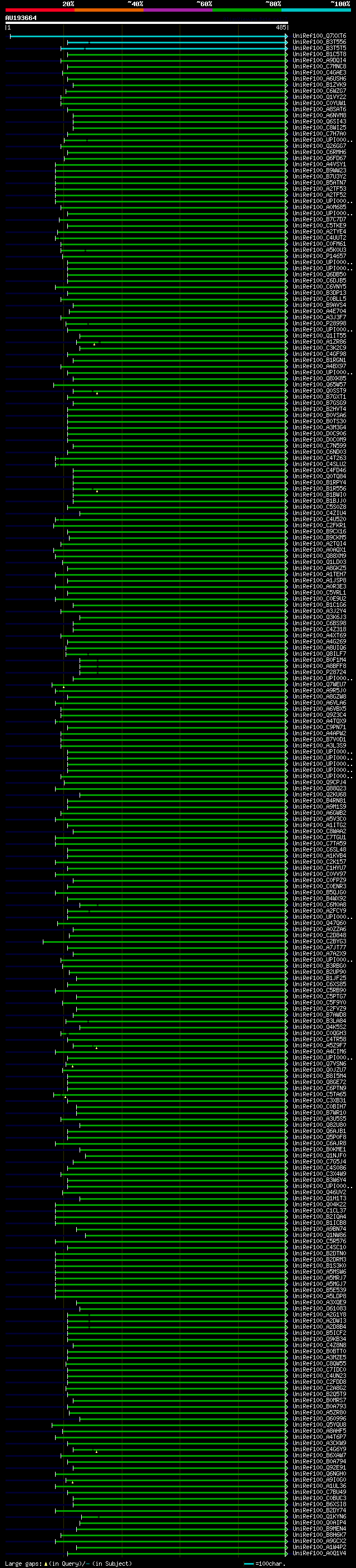Click the UniRef100_C6WZG7 label
Viewport: 356px width, 1568px height.
coord(319,91)
